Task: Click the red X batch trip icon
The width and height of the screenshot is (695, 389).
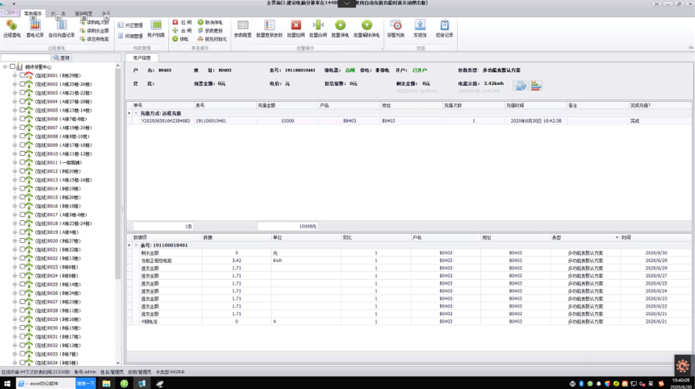Action: coord(296,25)
